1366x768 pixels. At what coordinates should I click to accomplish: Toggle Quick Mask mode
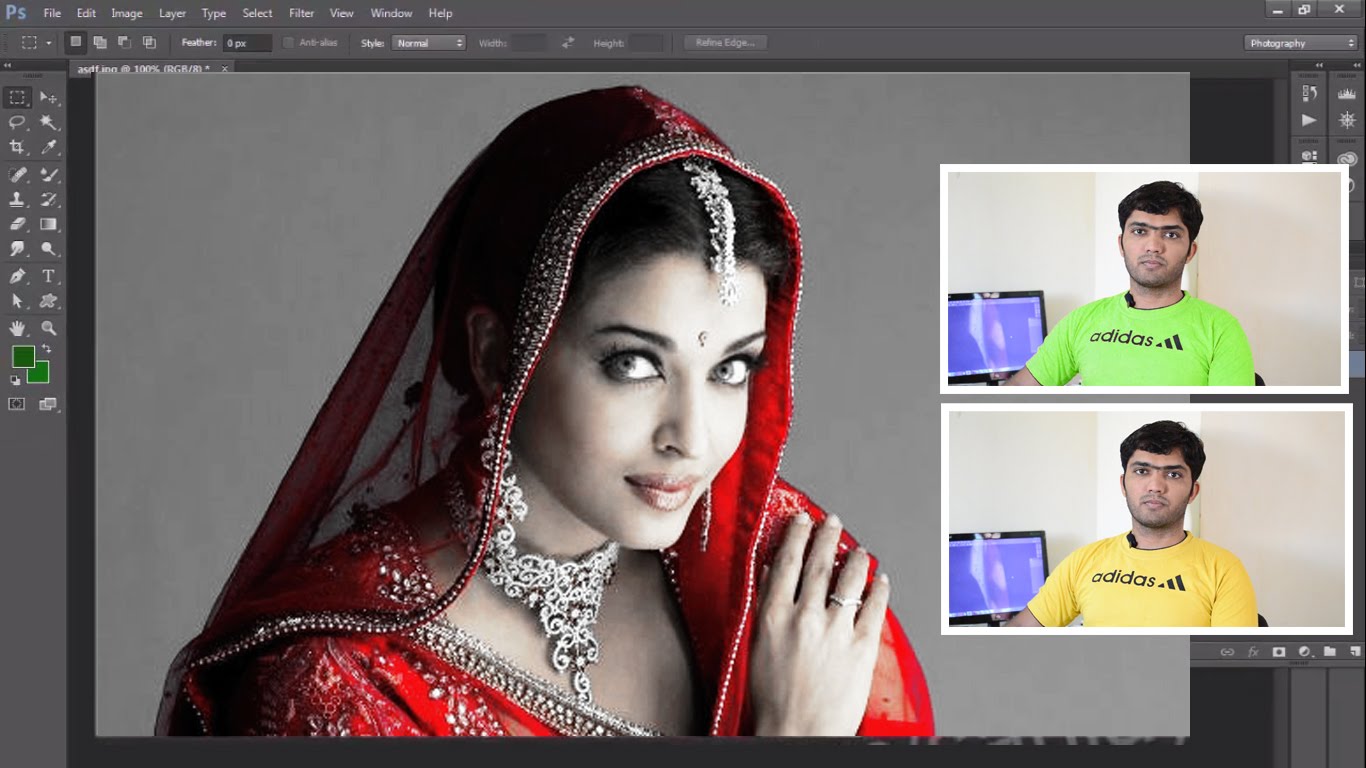pos(16,403)
